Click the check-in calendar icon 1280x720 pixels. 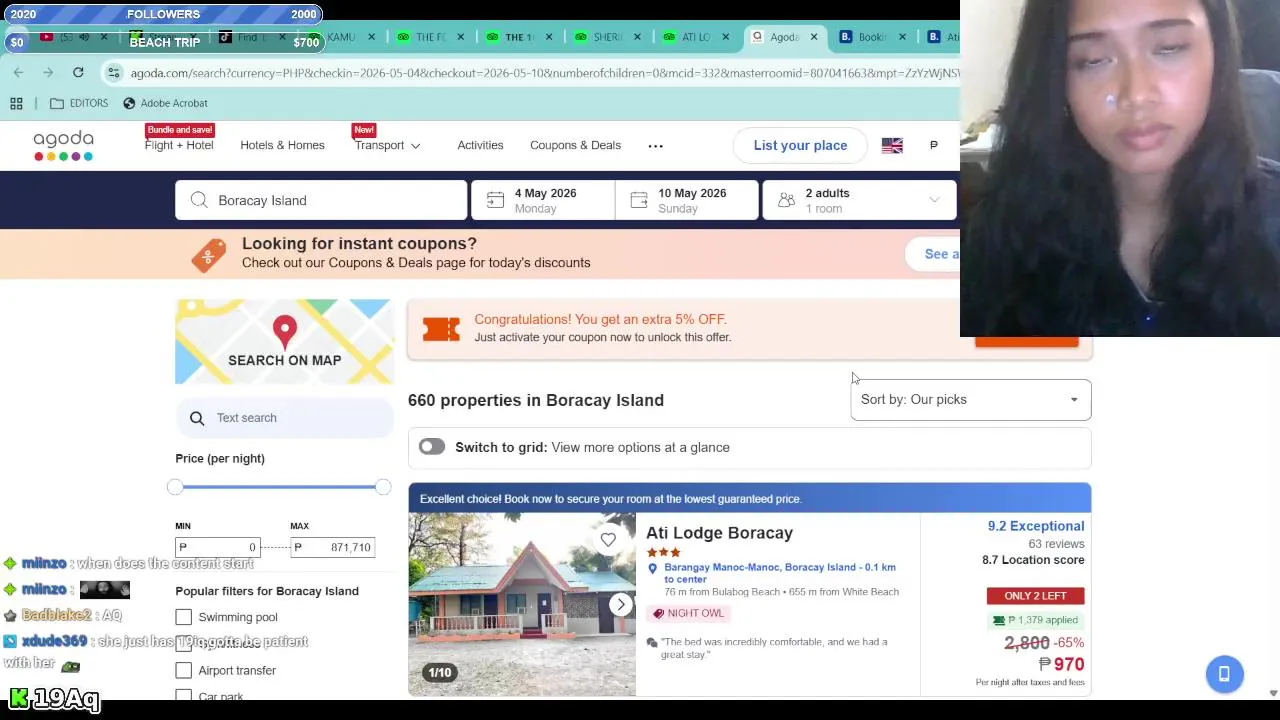coord(495,200)
